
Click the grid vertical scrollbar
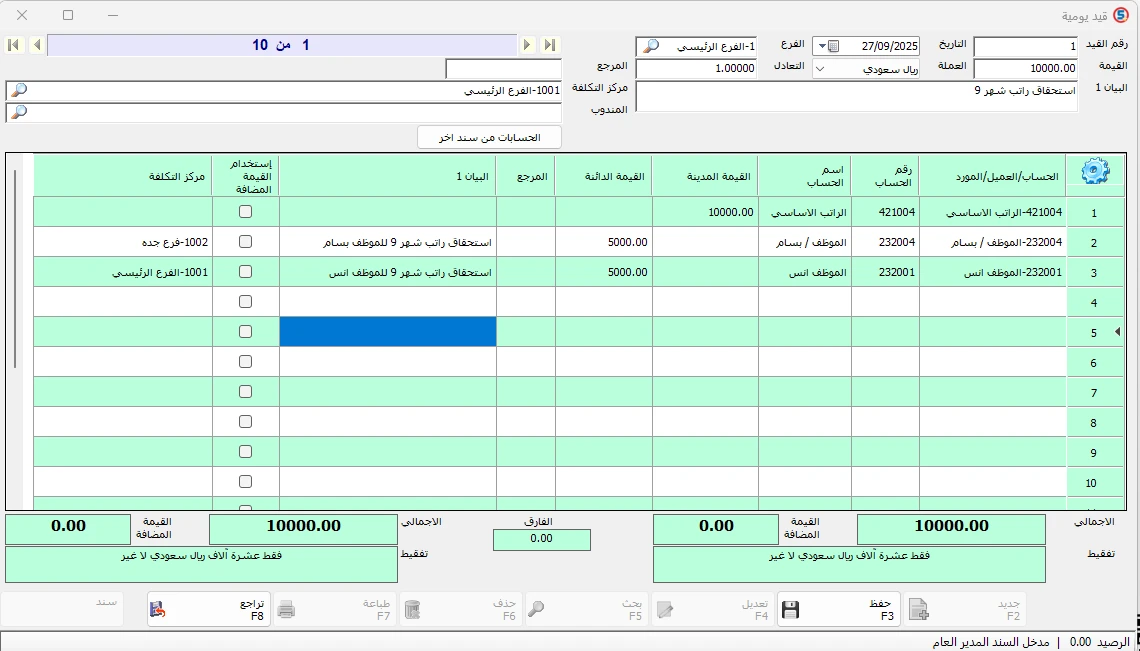tap(16, 269)
